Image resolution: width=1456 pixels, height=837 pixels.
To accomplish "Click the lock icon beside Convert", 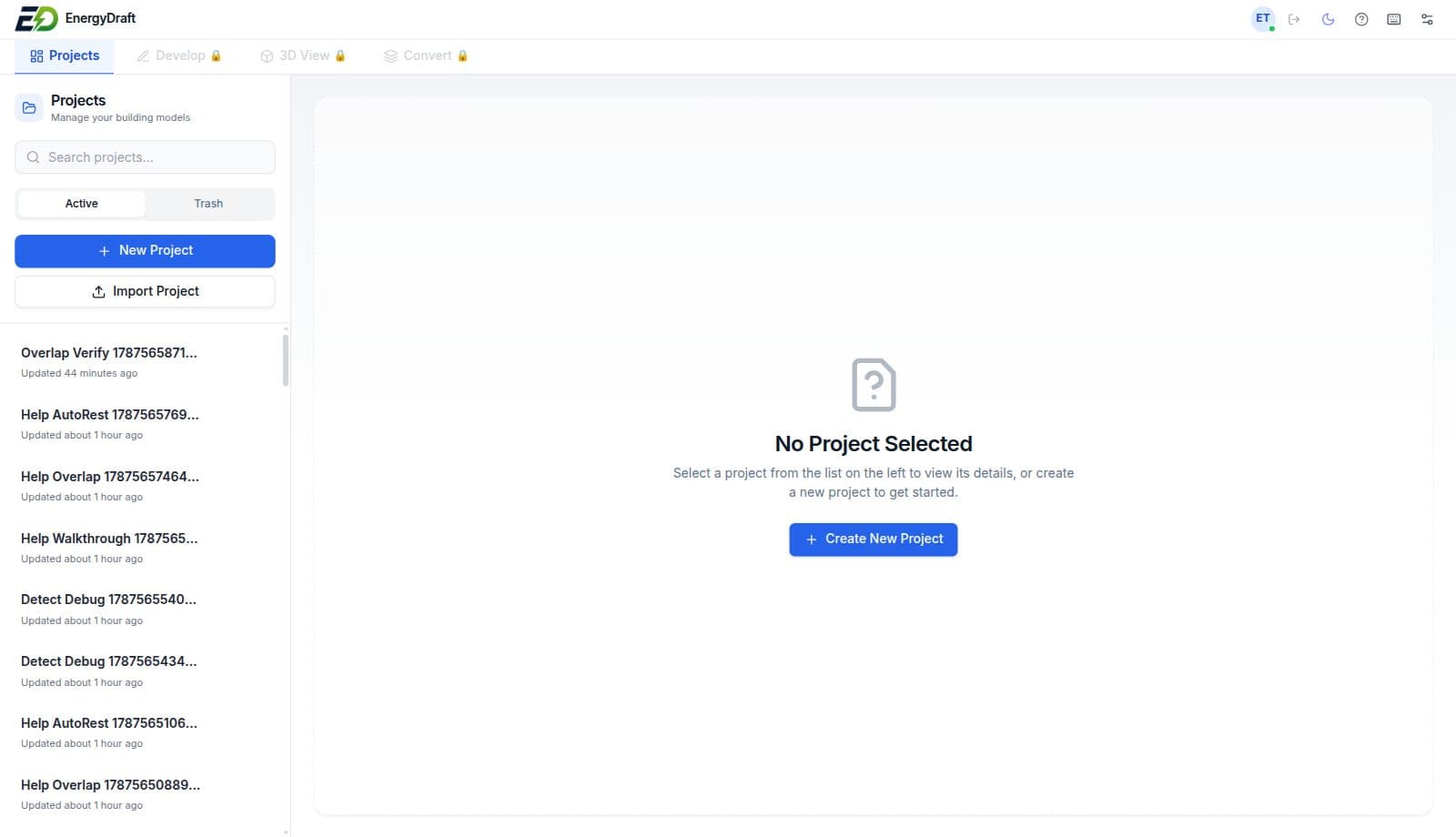I will pos(462,55).
